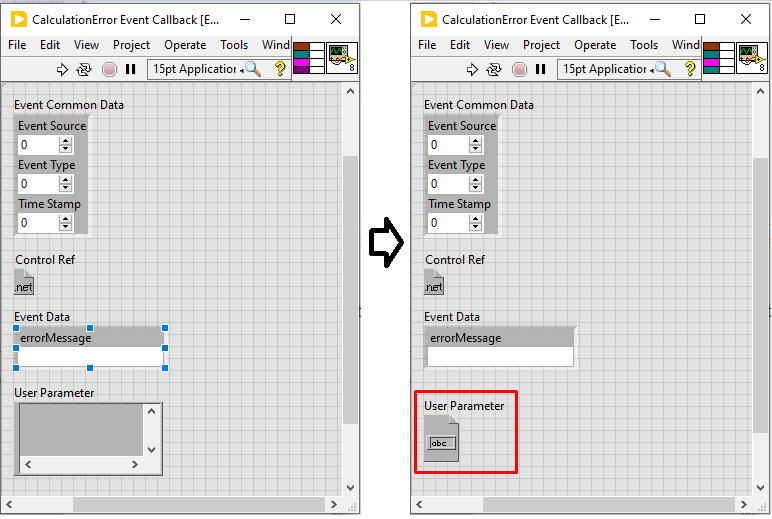Click yellow Help question mark in left window
This screenshot has height=519, width=772.
pyautogui.click(x=280, y=68)
